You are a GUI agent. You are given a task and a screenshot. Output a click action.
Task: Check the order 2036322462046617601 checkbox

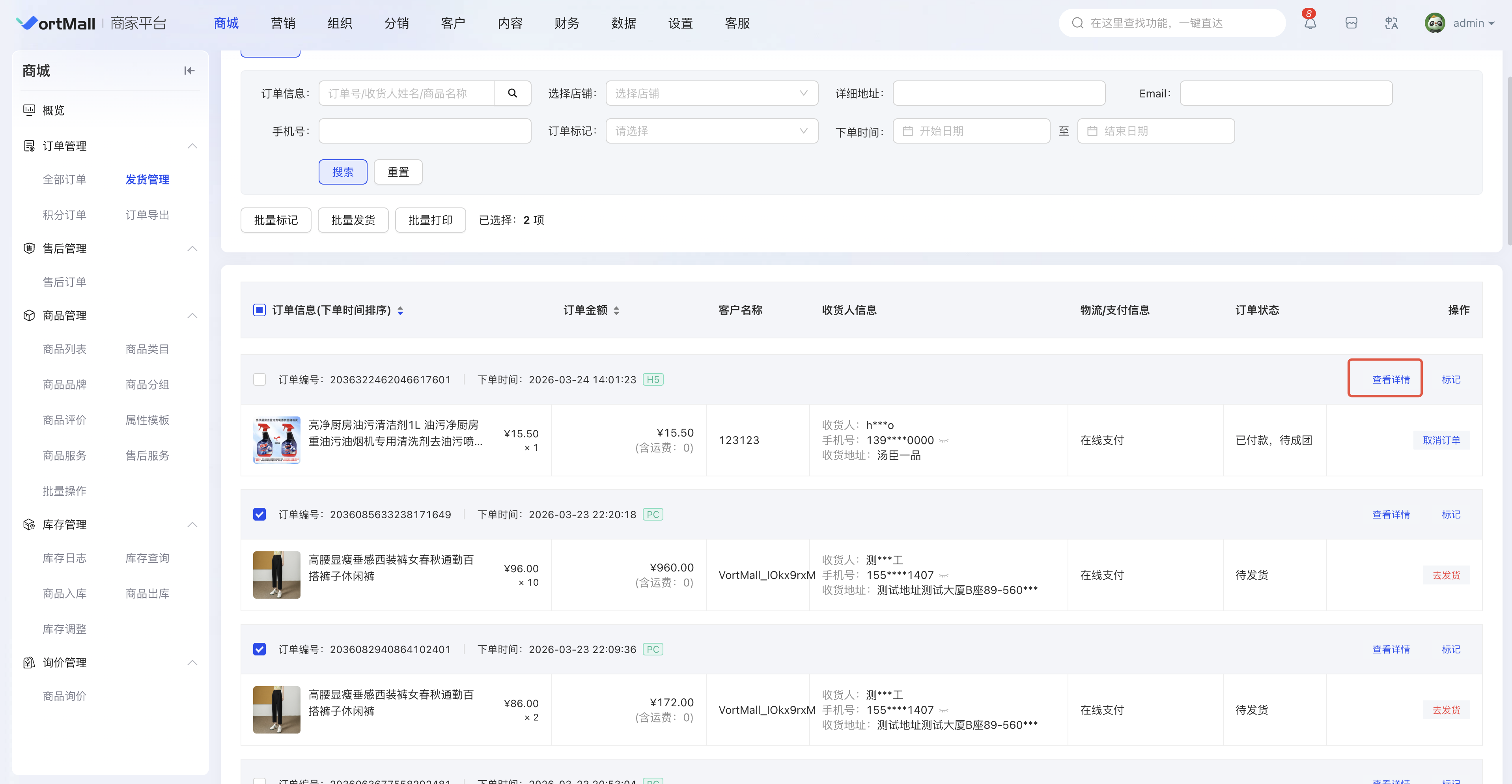[x=259, y=380]
